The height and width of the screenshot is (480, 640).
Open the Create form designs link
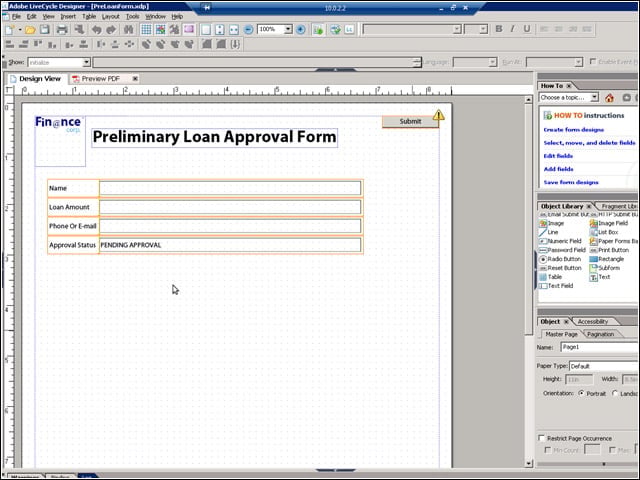pyautogui.click(x=573, y=130)
